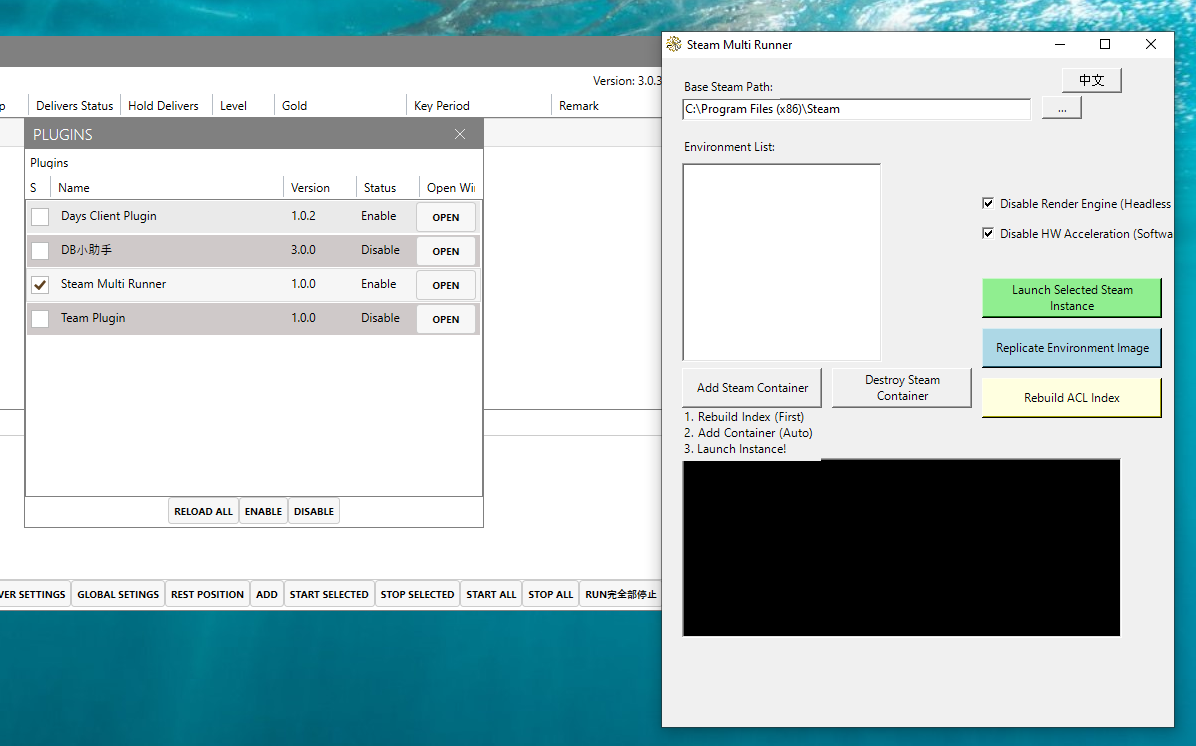Toggle Disable Render Engine checkbox
This screenshot has width=1196, height=746.
(x=988, y=204)
